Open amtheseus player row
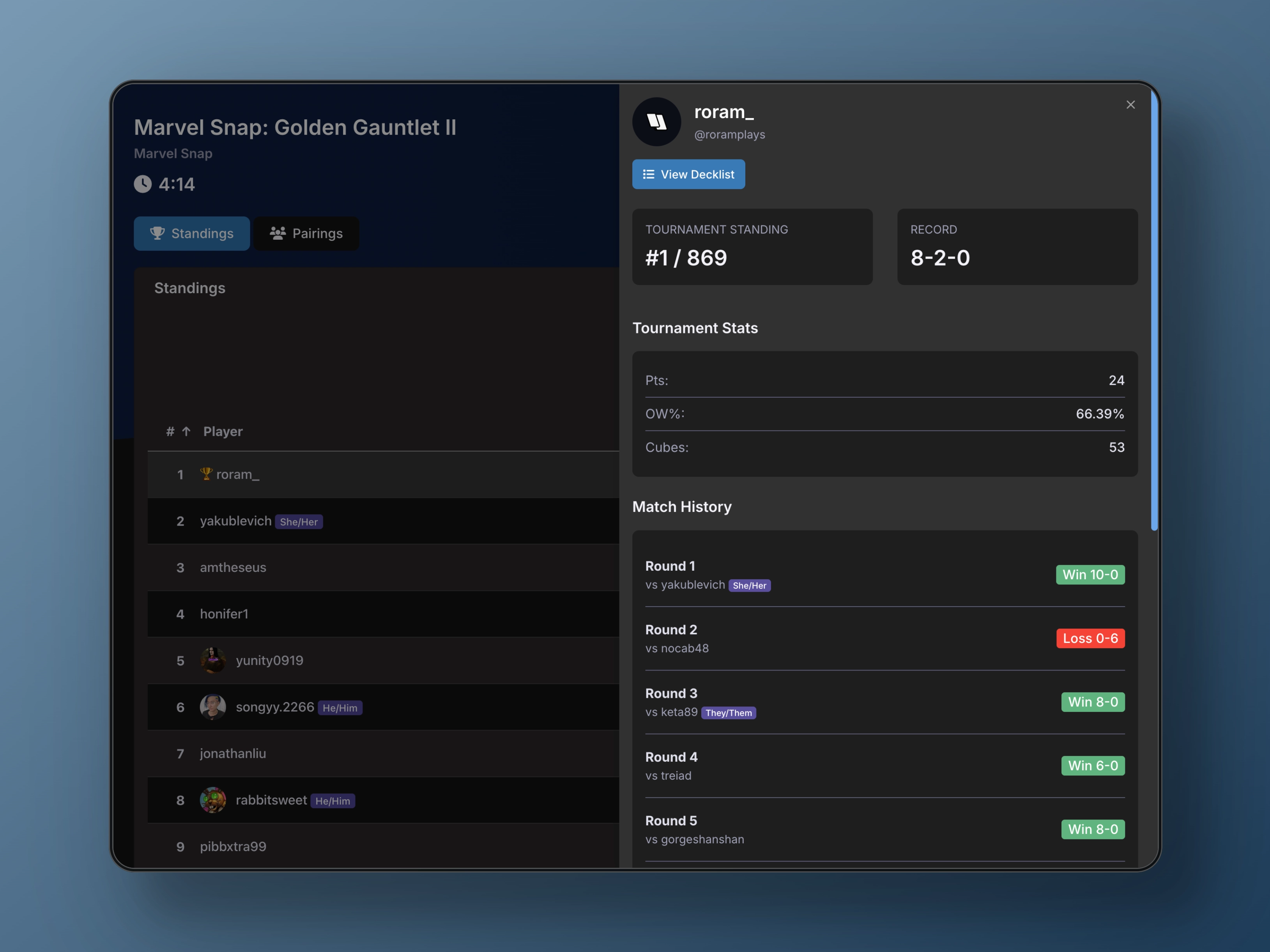The height and width of the screenshot is (952, 1270). click(233, 567)
